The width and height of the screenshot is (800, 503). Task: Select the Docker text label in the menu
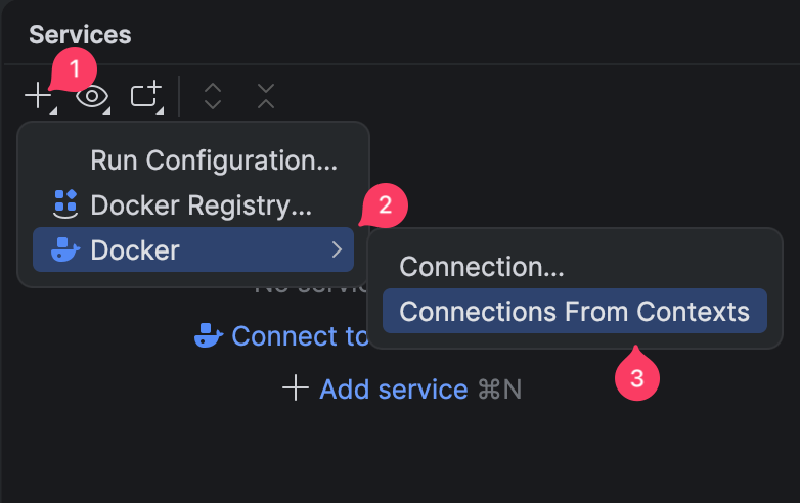pyautogui.click(x=135, y=249)
